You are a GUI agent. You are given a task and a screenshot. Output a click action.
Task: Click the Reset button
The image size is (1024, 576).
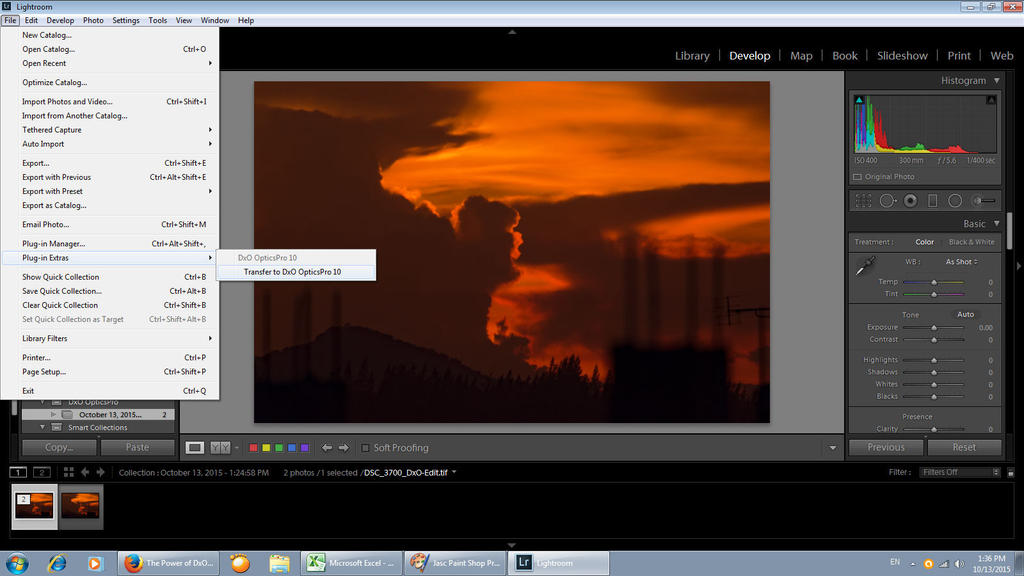(964, 447)
